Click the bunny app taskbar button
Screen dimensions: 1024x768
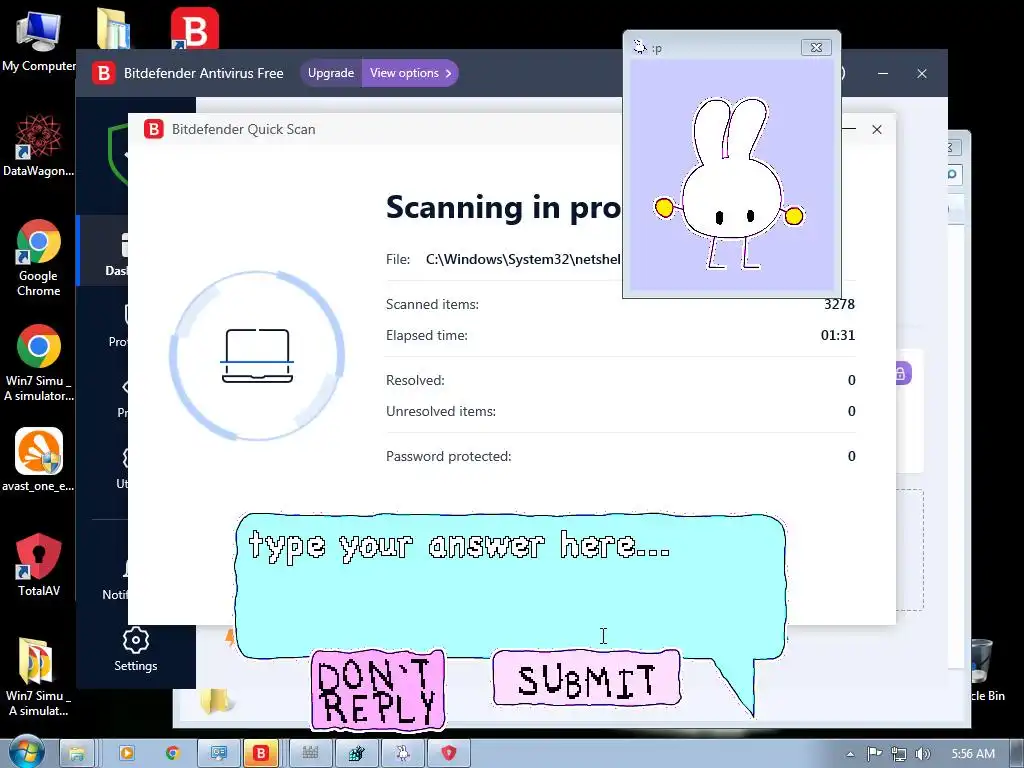[x=403, y=754]
